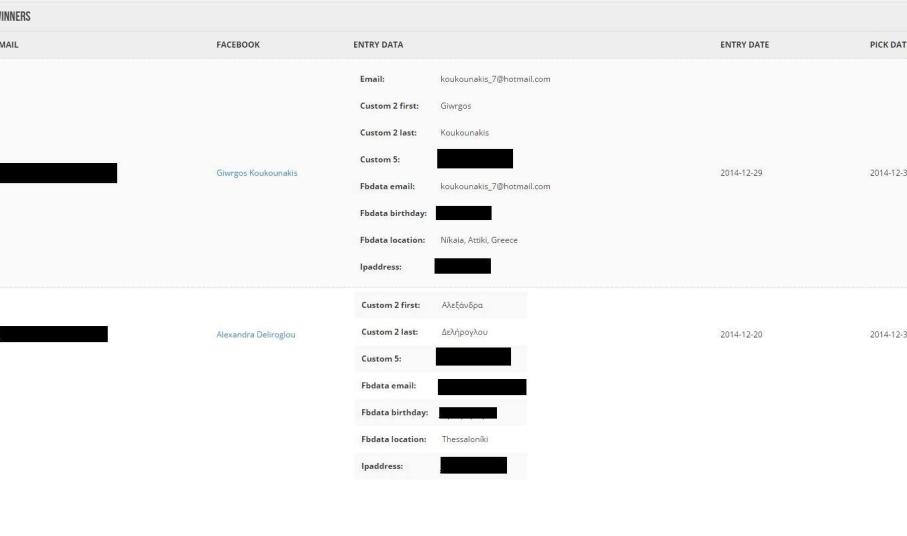907x536 pixels.
Task: Select the entry date 2014-12-29
Action: pos(741,173)
